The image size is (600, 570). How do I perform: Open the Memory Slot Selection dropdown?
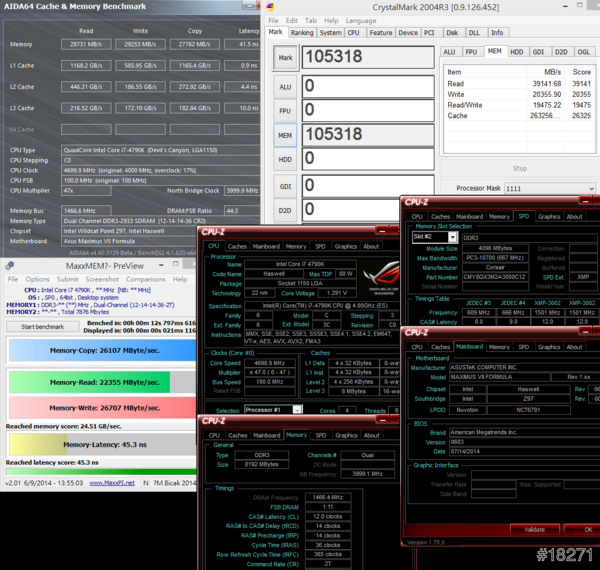[452, 237]
